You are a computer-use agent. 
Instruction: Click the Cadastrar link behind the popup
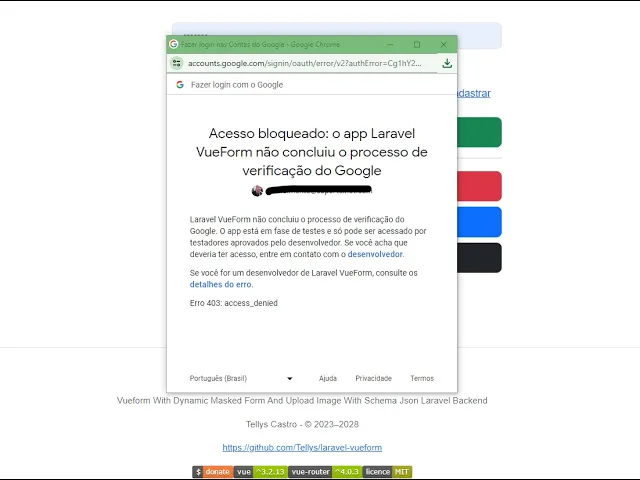coord(474,93)
